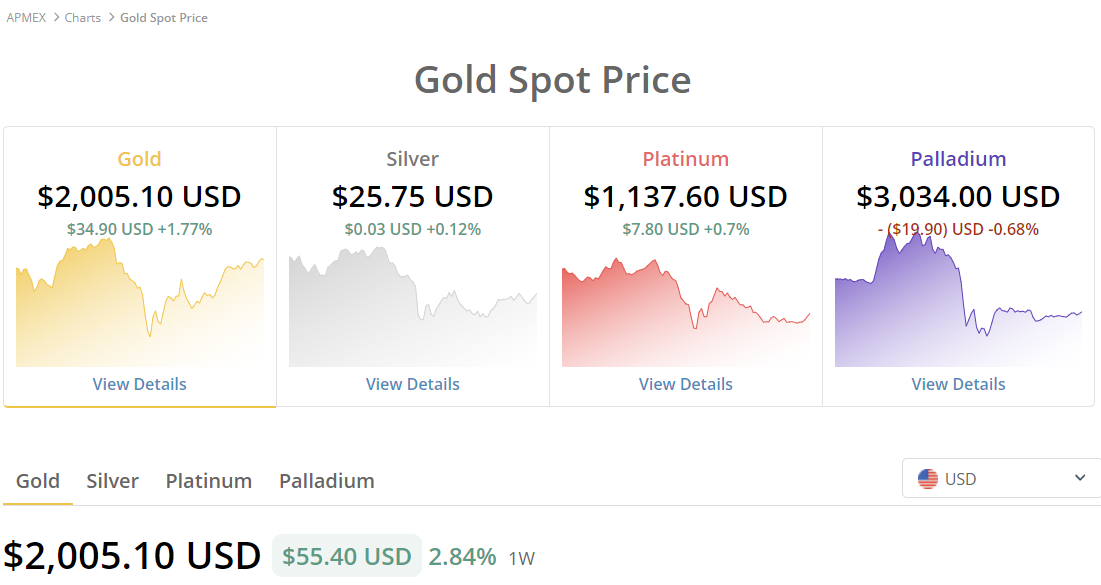Navigate to Charts breadcrumb
This screenshot has width=1101, height=585.
[x=83, y=18]
